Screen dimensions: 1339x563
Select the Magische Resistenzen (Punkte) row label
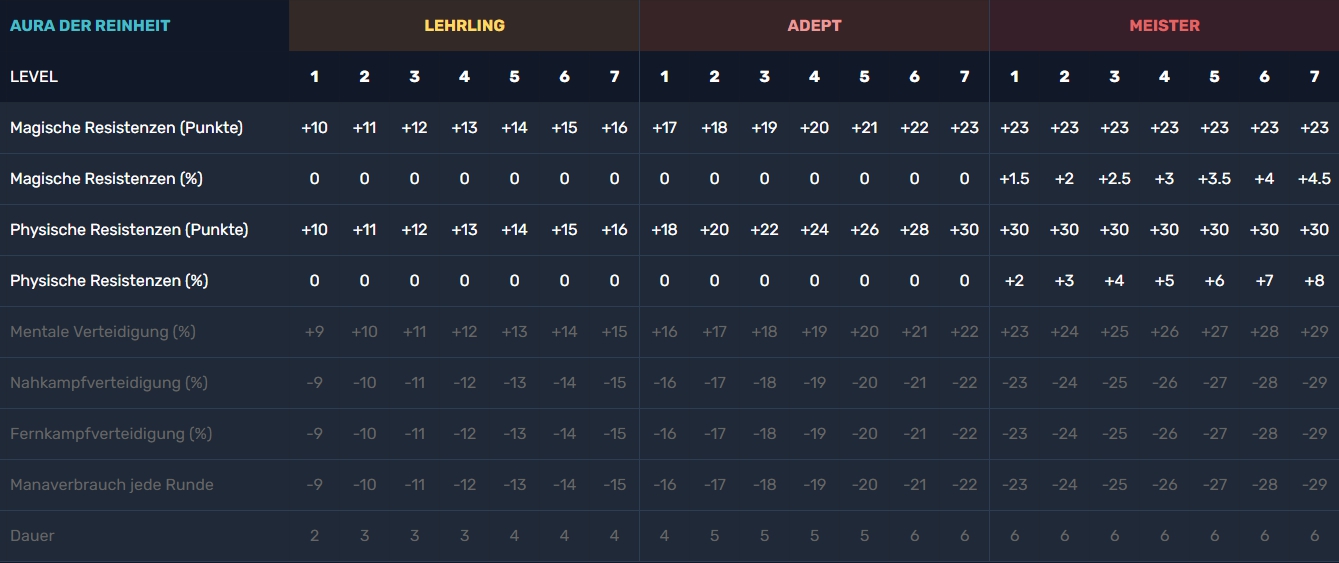tap(126, 128)
